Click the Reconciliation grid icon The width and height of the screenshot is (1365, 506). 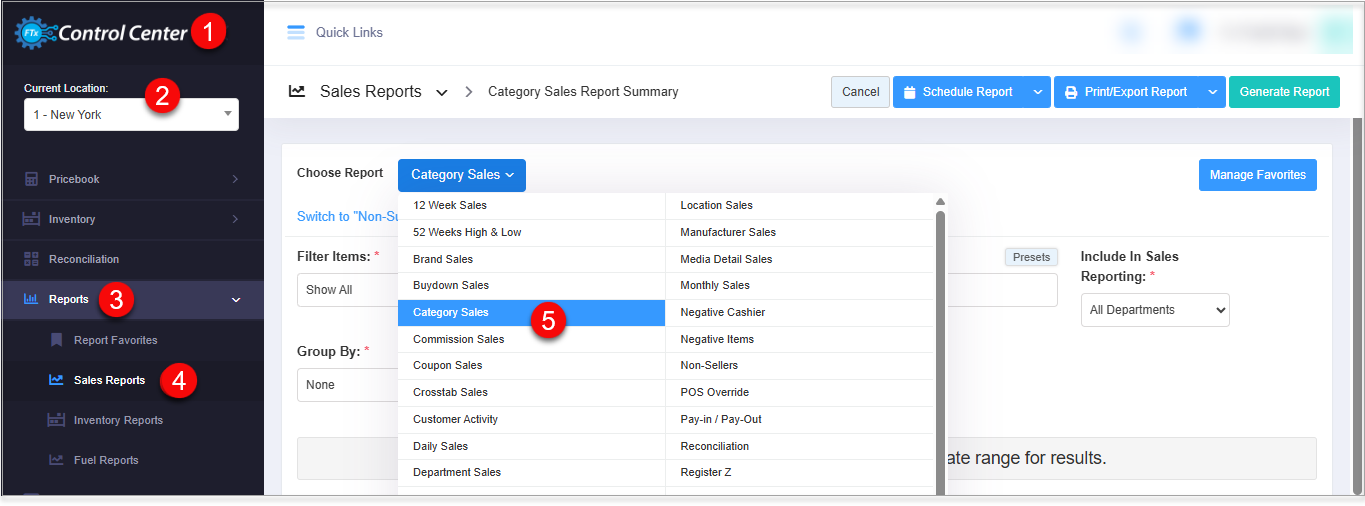pyautogui.click(x=30, y=259)
